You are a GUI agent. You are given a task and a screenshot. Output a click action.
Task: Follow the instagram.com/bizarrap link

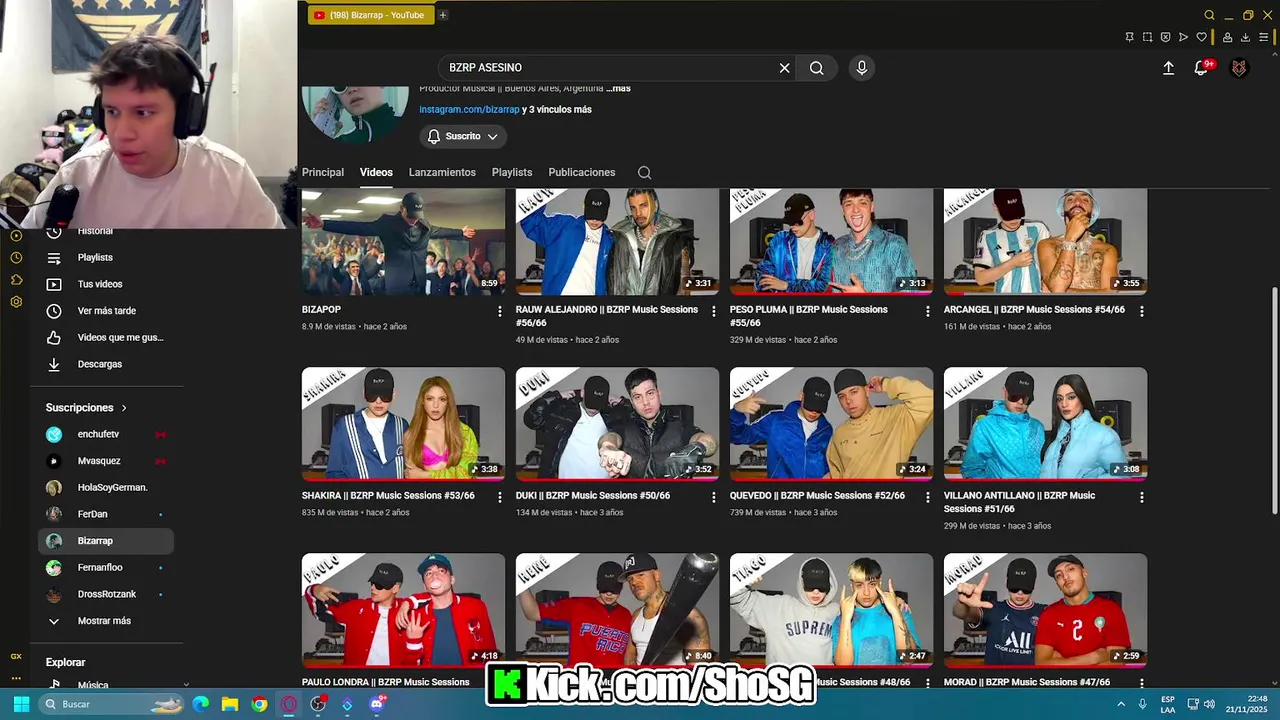[x=469, y=109]
